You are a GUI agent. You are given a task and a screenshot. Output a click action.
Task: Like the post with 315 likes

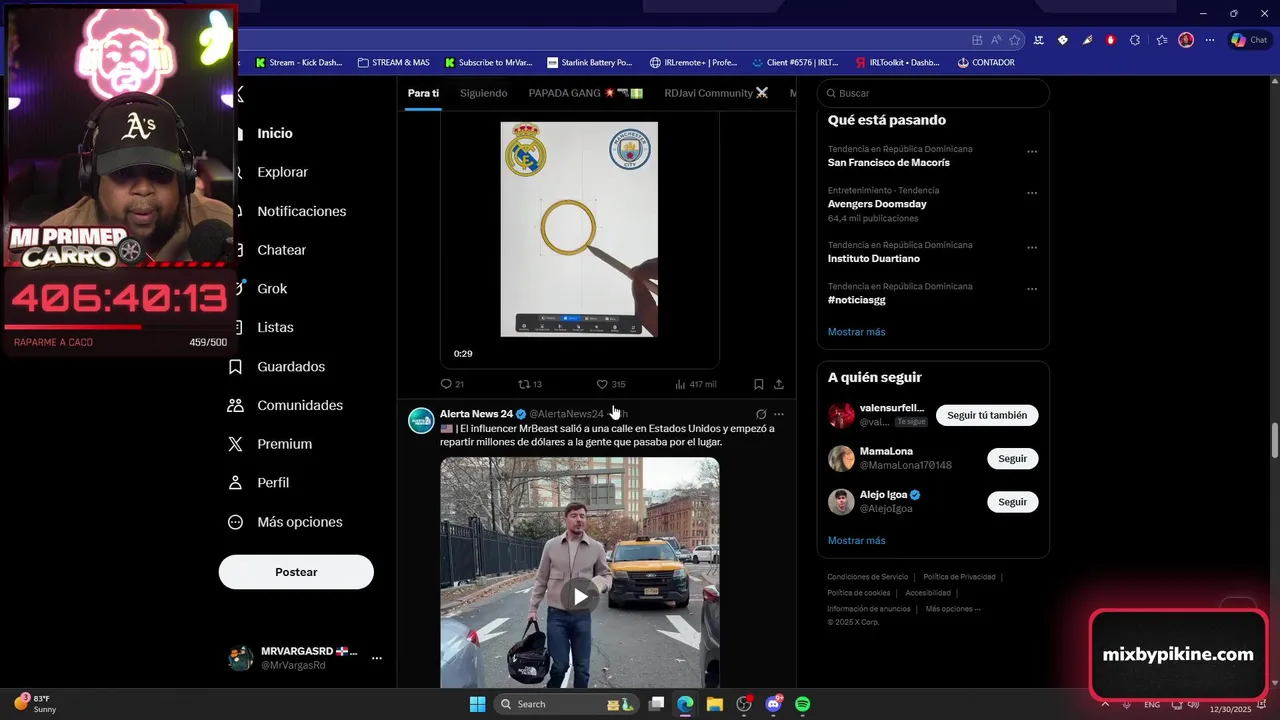tap(611, 384)
